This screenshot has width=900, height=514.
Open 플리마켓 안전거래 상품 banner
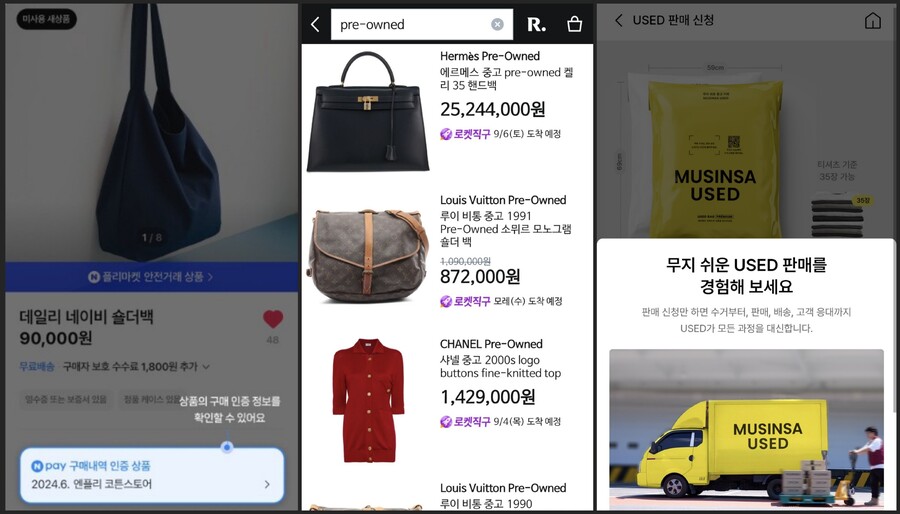point(152,277)
